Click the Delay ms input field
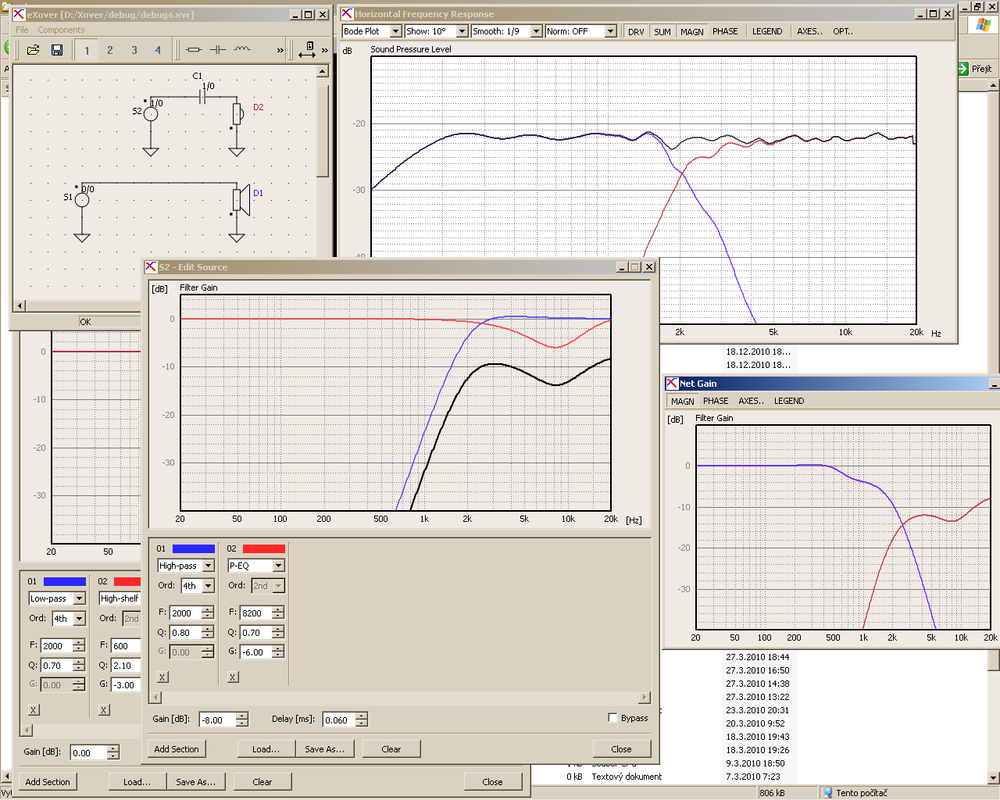The image size is (1000, 800). (339, 720)
